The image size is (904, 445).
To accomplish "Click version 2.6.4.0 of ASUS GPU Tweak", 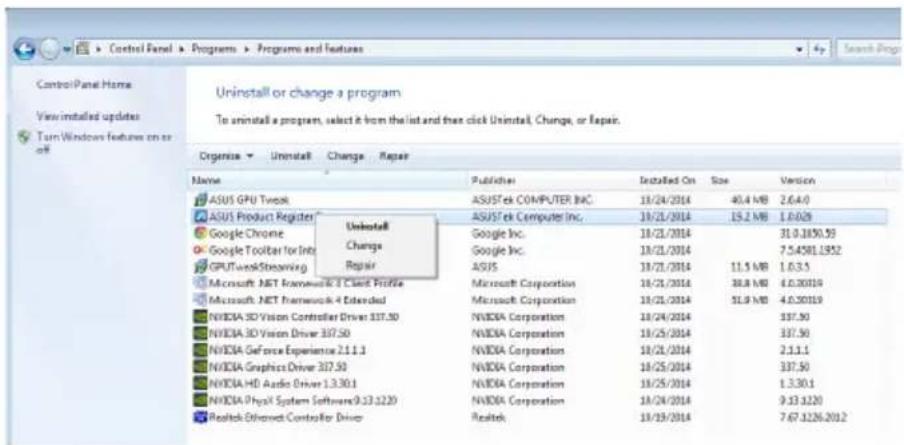I will click(796, 201).
